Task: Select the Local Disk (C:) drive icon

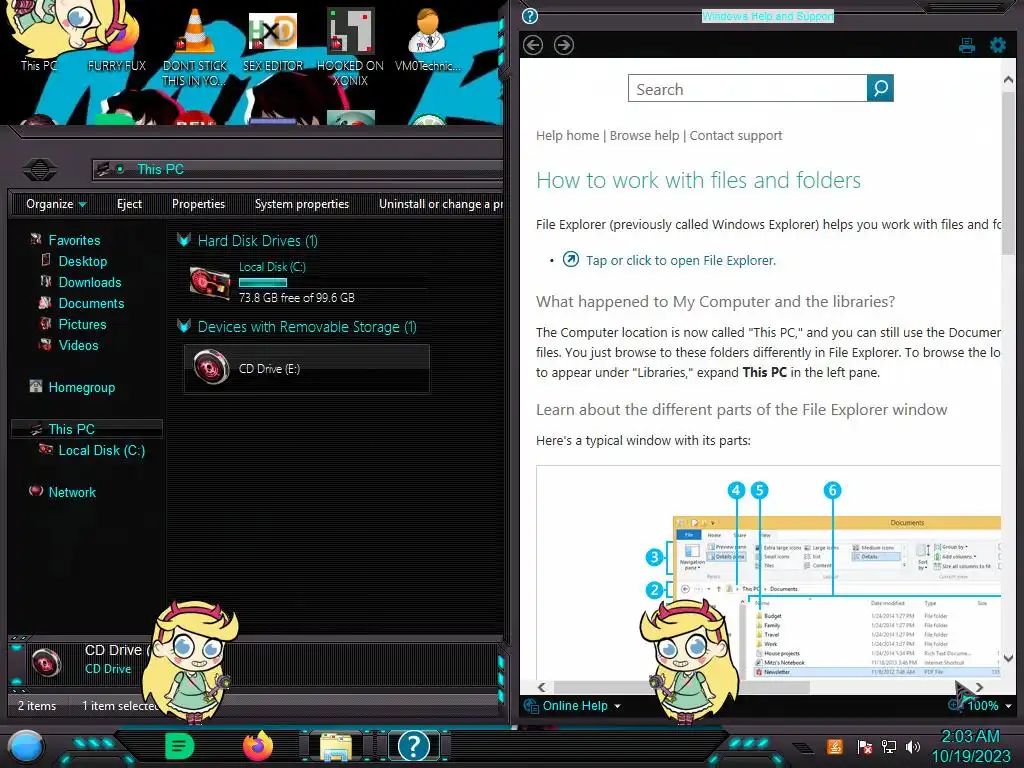Action: 210,282
